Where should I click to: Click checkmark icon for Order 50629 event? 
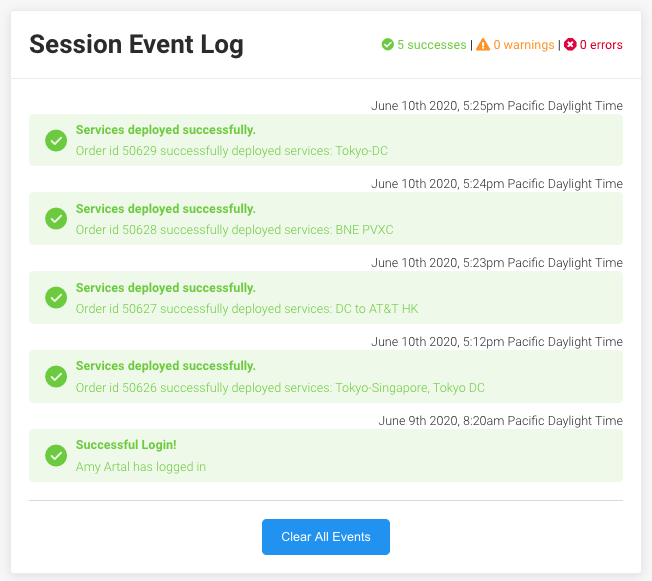56,140
